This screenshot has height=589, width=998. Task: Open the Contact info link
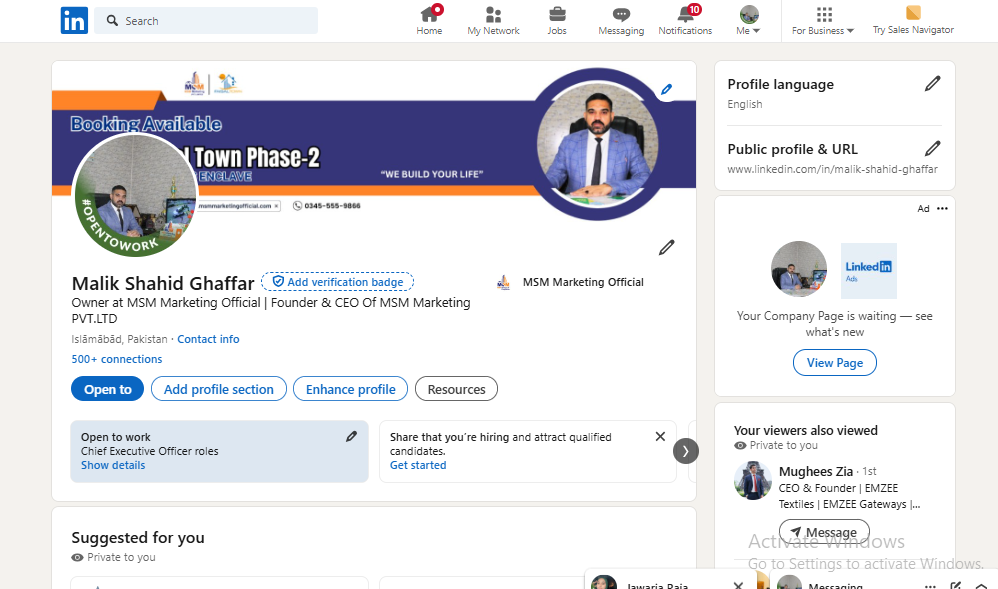point(208,339)
